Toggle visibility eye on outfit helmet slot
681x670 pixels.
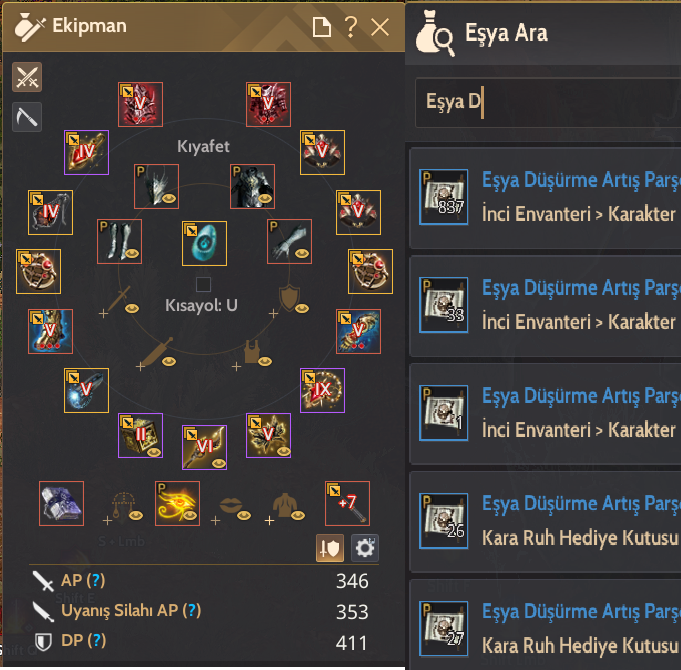pyautogui.click(x=169, y=198)
